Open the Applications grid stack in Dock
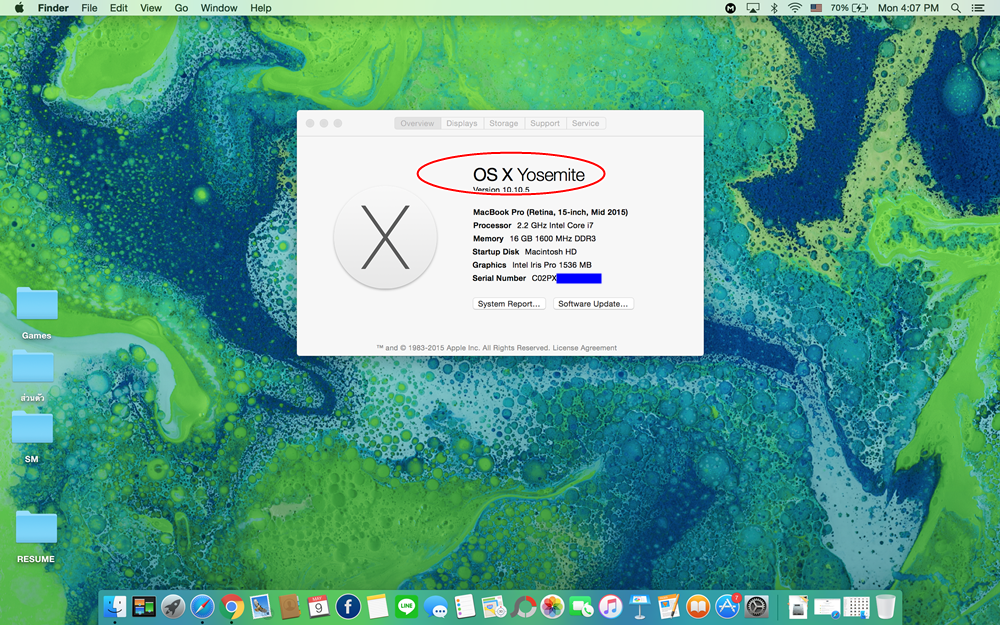The width and height of the screenshot is (1000, 625). [x=857, y=607]
